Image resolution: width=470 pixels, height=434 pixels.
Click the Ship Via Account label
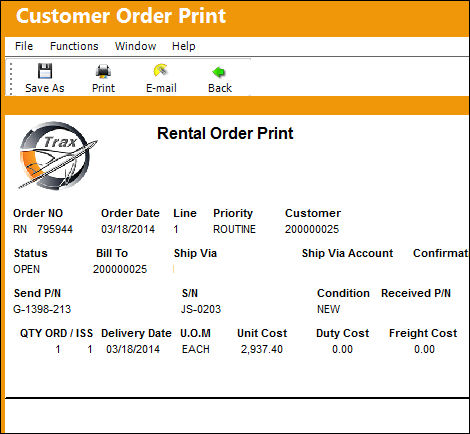347,253
